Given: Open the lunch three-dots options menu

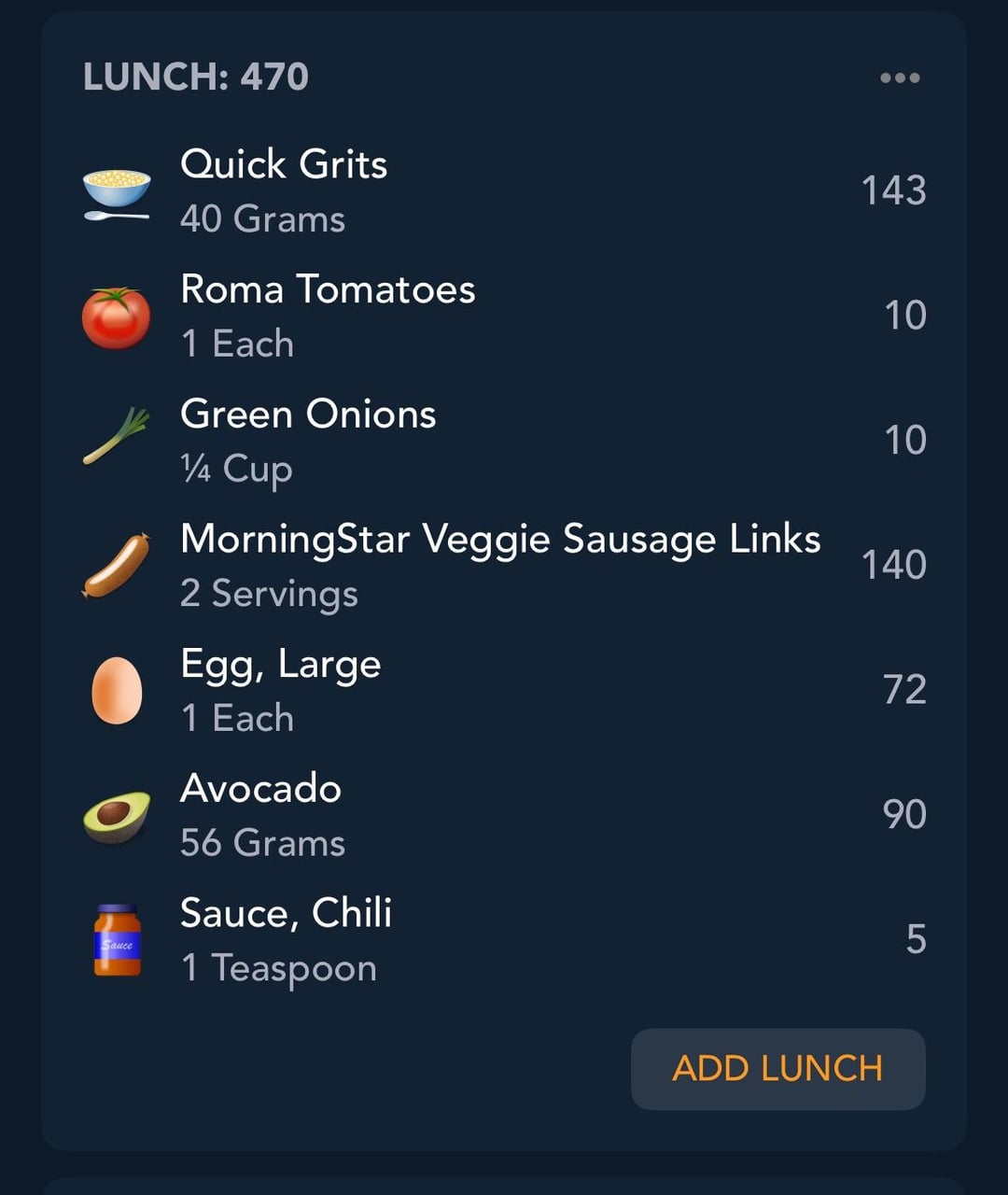Looking at the screenshot, I should [900, 77].
